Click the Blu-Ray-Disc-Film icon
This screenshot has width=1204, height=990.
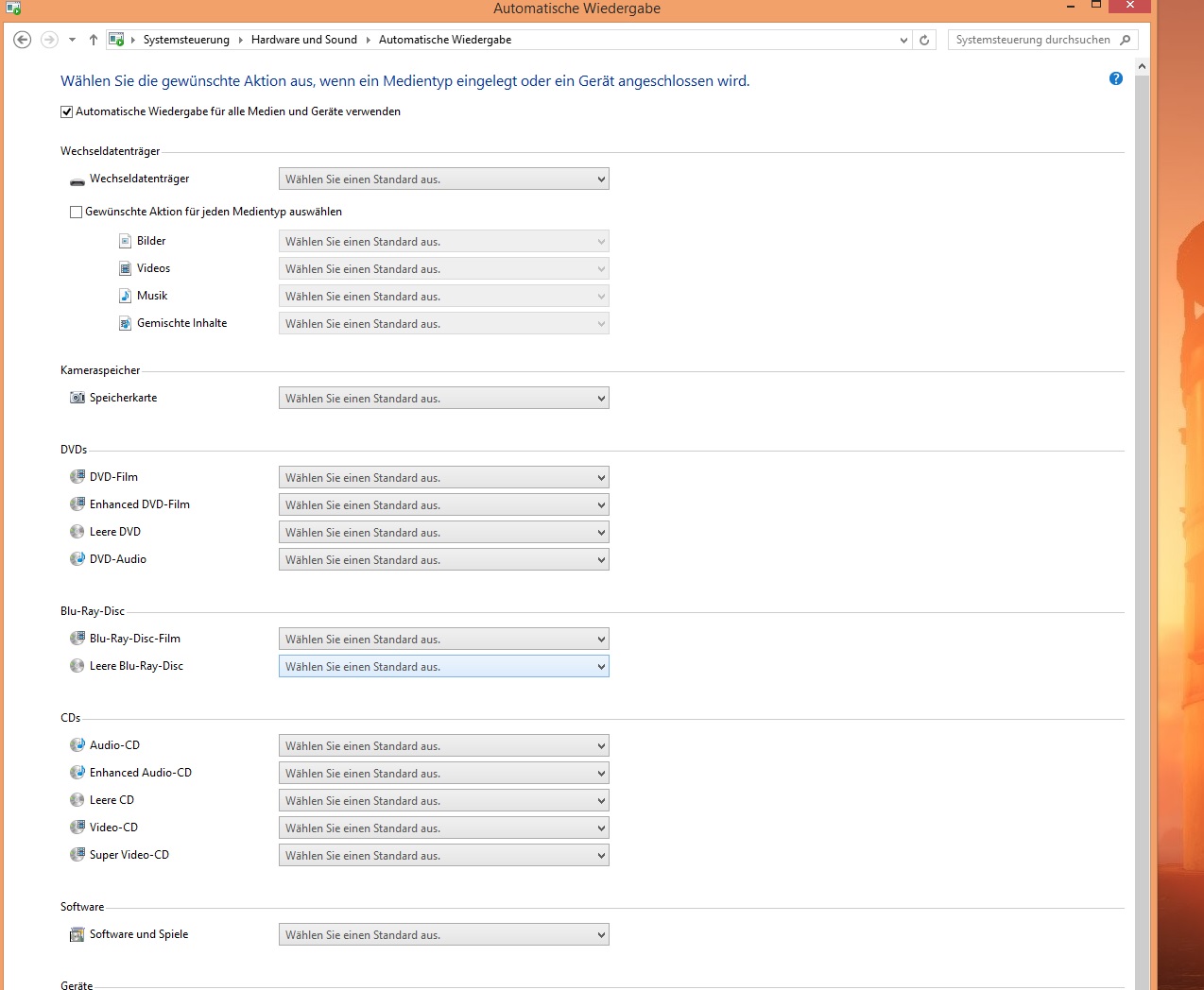point(77,639)
